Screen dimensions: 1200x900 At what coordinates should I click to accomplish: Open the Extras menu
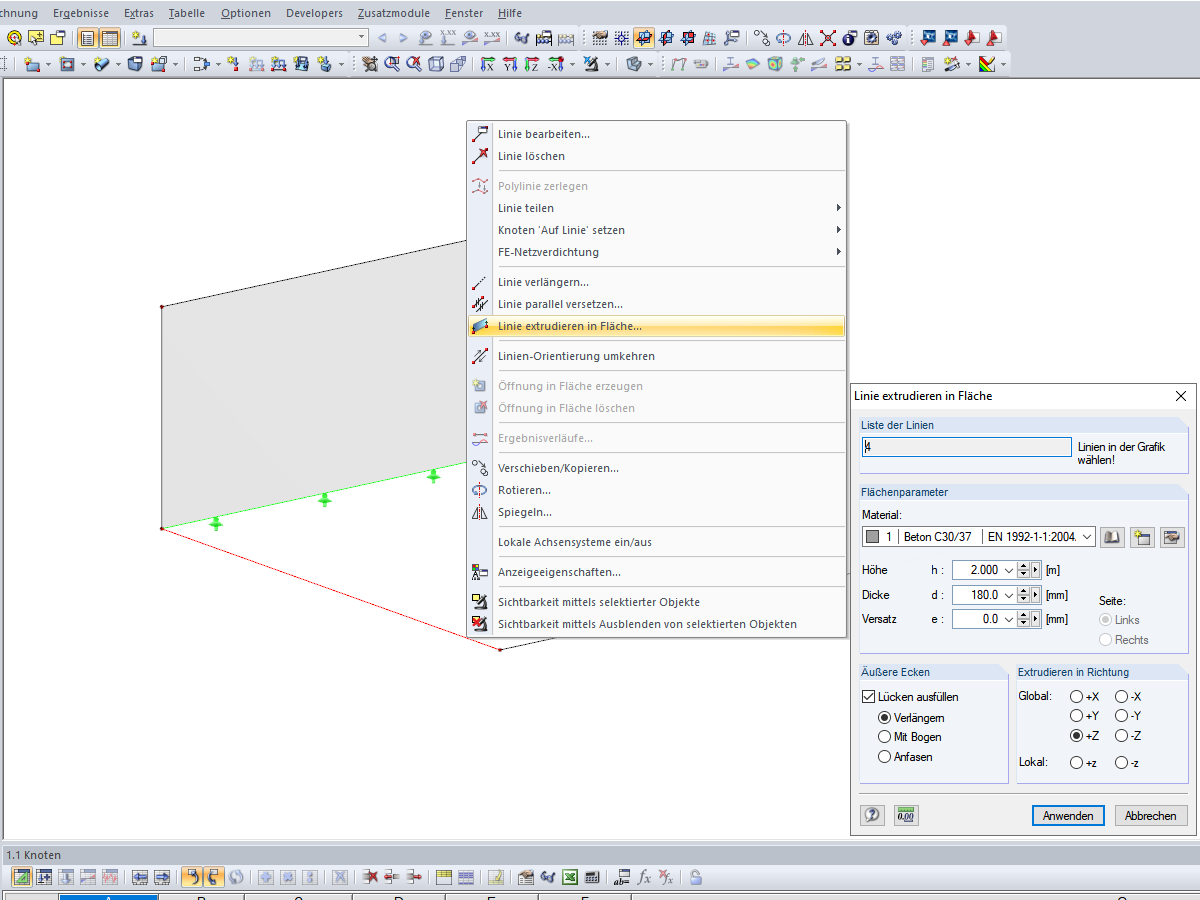point(139,13)
